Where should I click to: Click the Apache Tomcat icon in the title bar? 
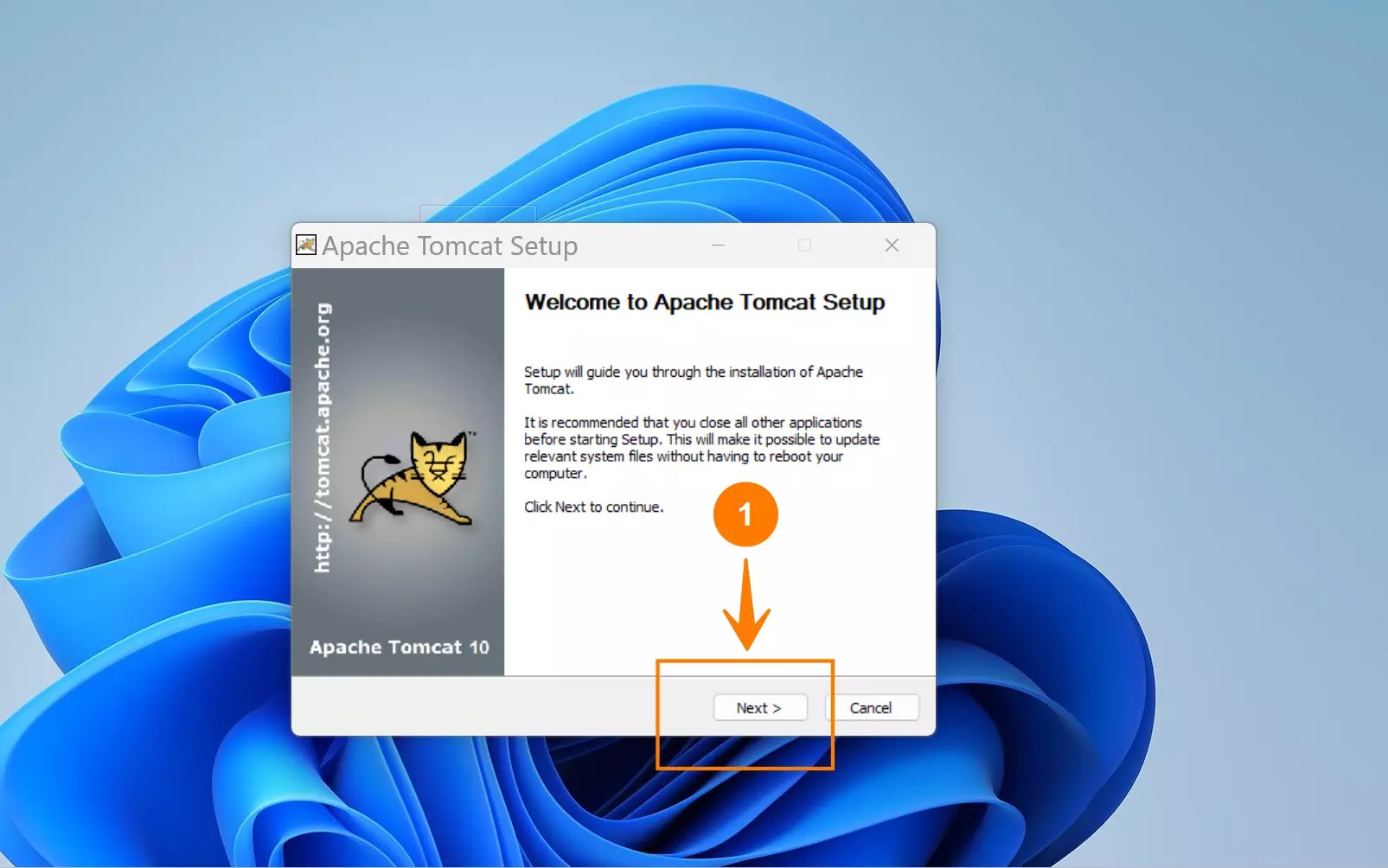pos(306,246)
